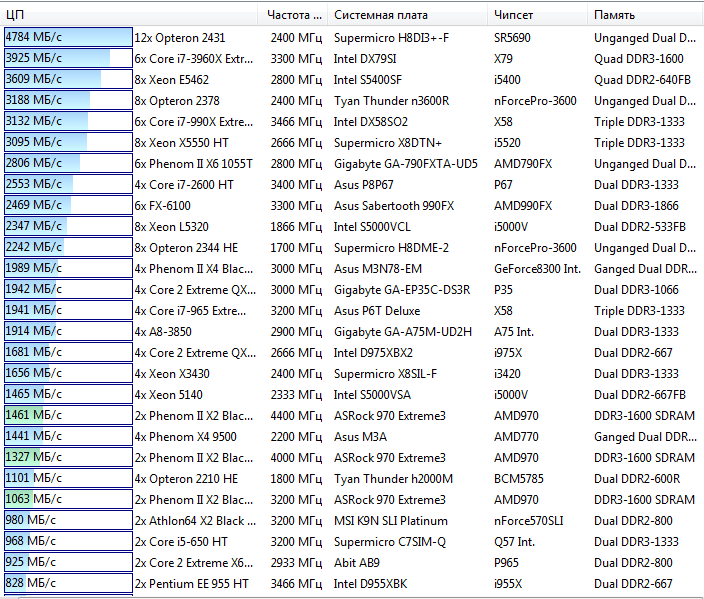This screenshot has width=704, height=599.
Task: Click the SR5690 chipset cell
Action: pos(512,38)
